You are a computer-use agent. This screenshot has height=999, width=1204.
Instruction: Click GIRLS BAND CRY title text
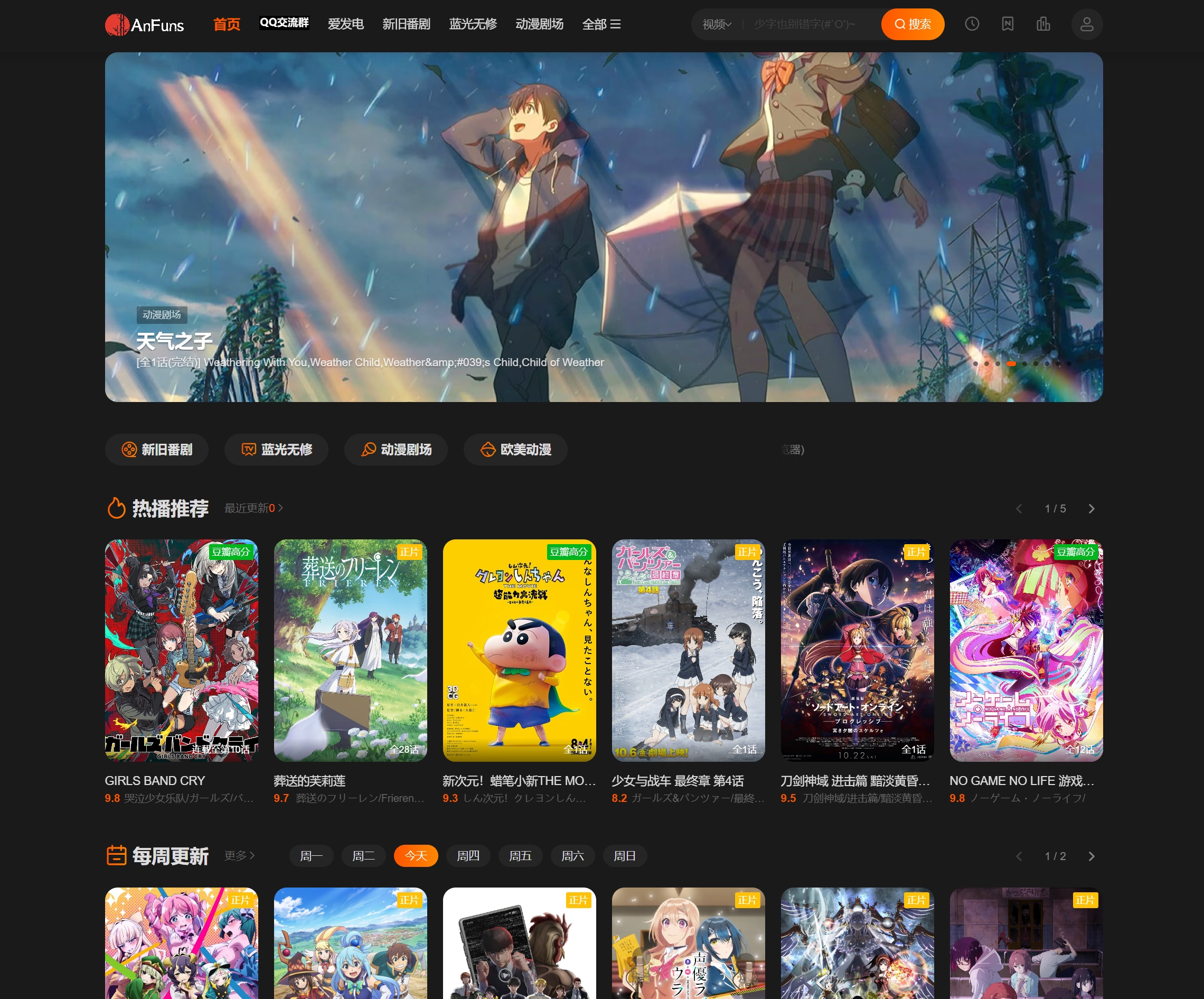[155, 780]
